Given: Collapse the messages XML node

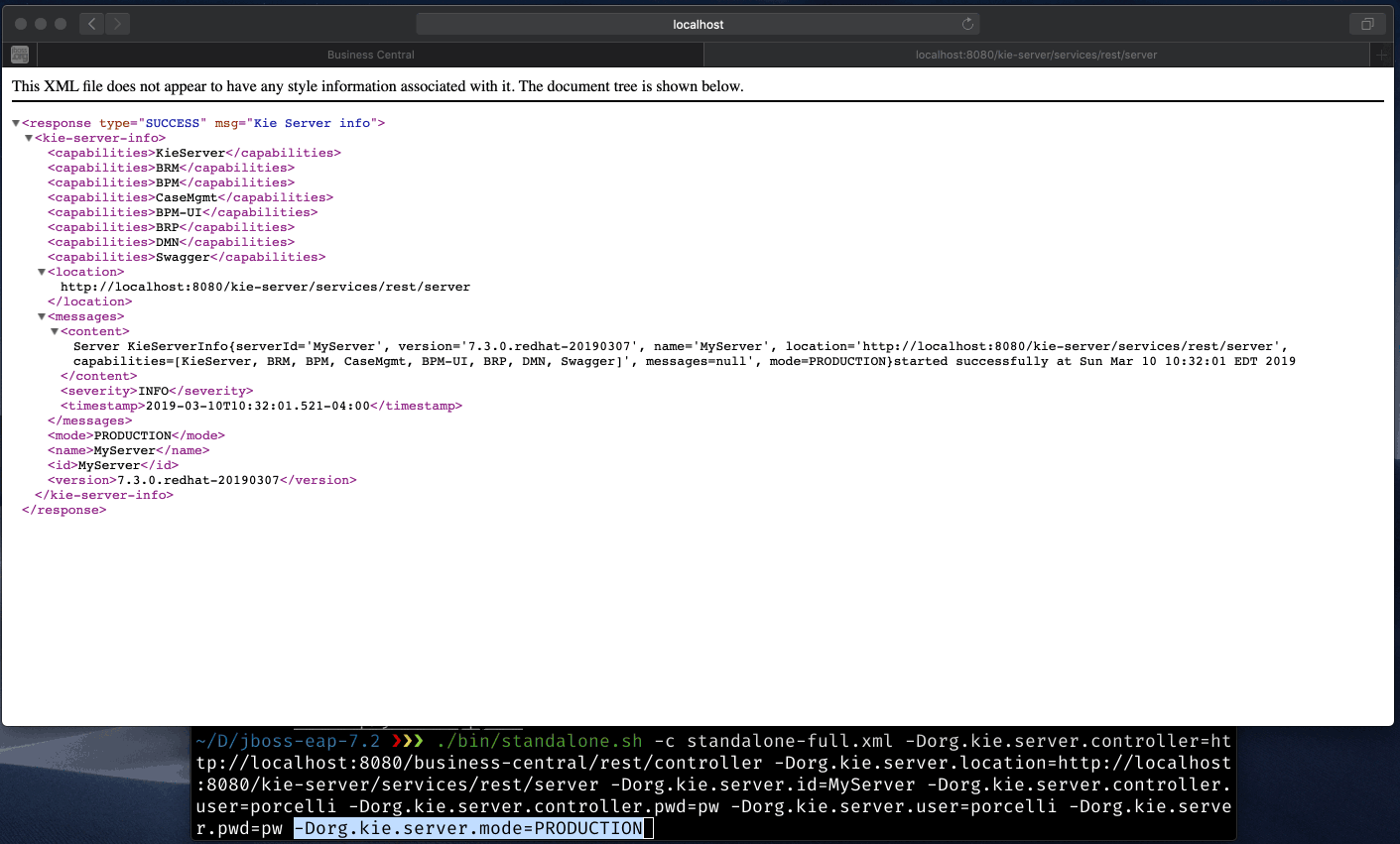Looking at the screenshot, I should [42, 316].
